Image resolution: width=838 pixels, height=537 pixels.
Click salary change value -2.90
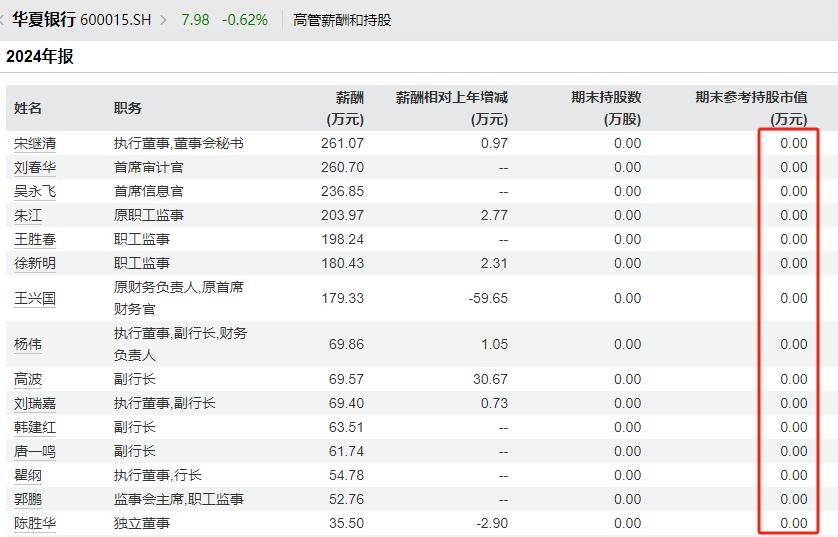tap(492, 523)
